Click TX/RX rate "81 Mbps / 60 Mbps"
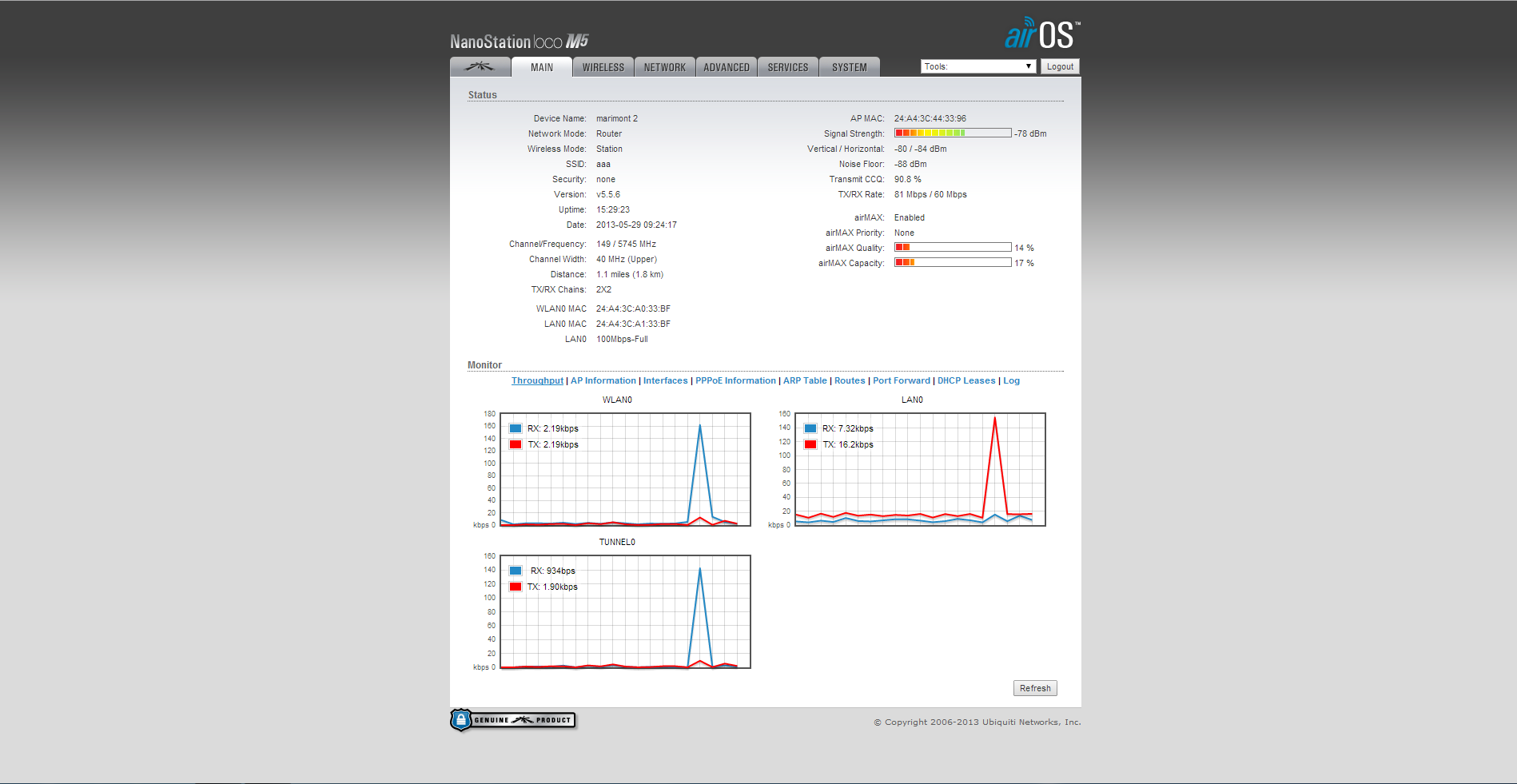1517x784 pixels. point(930,194)
